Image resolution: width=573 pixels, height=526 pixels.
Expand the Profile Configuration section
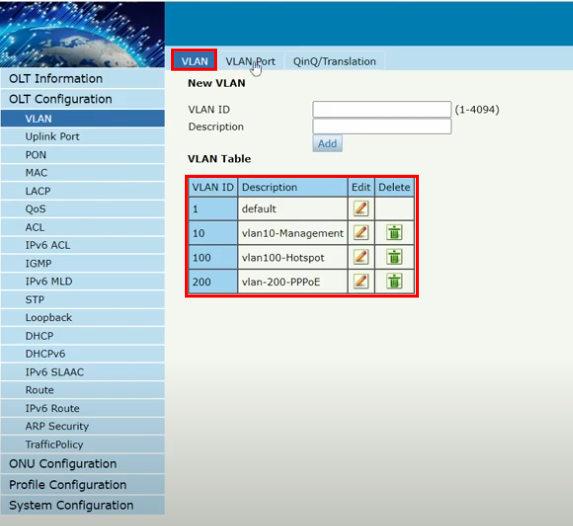pos(83,485)
